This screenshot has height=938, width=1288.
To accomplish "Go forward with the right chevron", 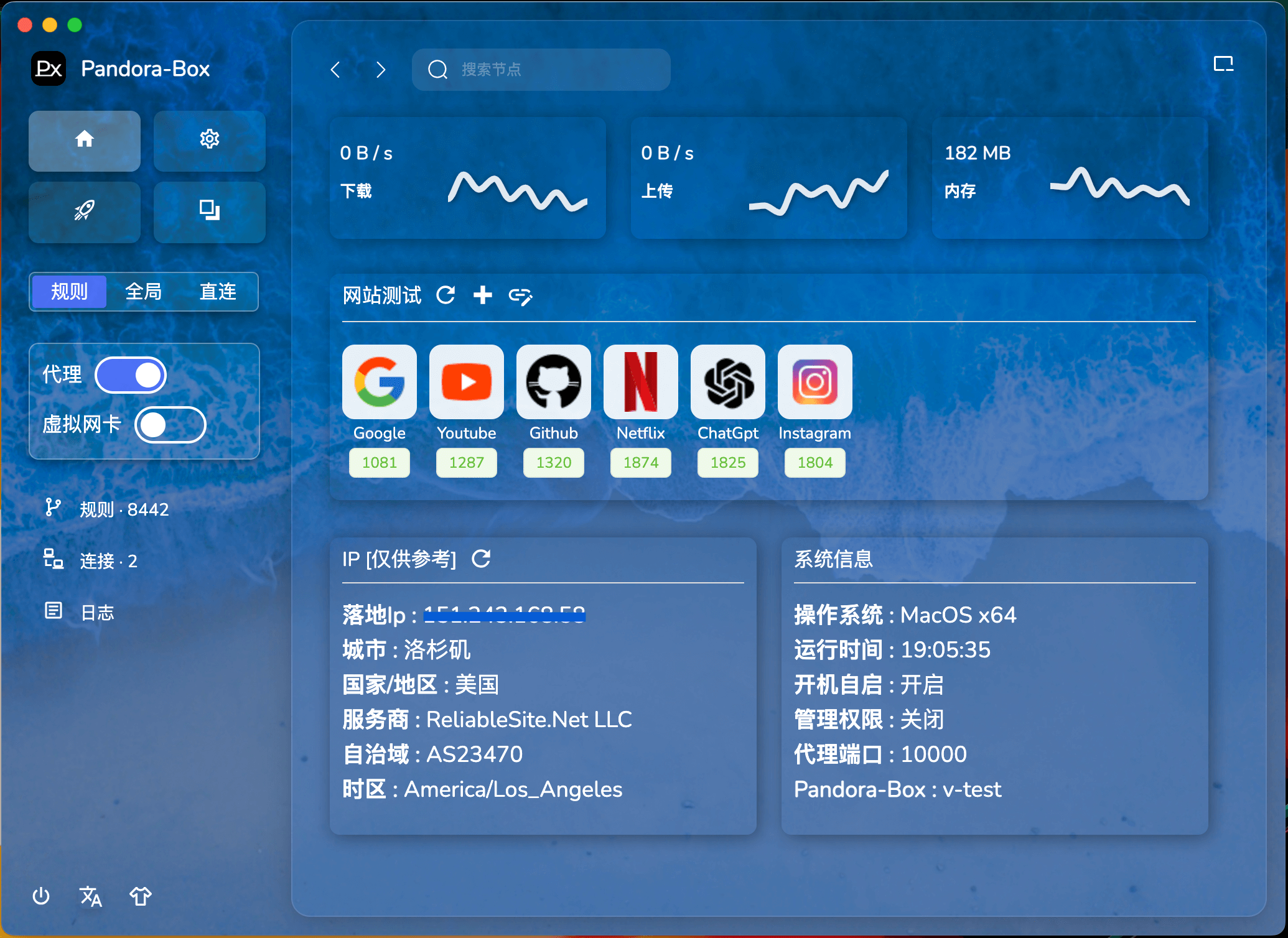I will click(381, 70).
